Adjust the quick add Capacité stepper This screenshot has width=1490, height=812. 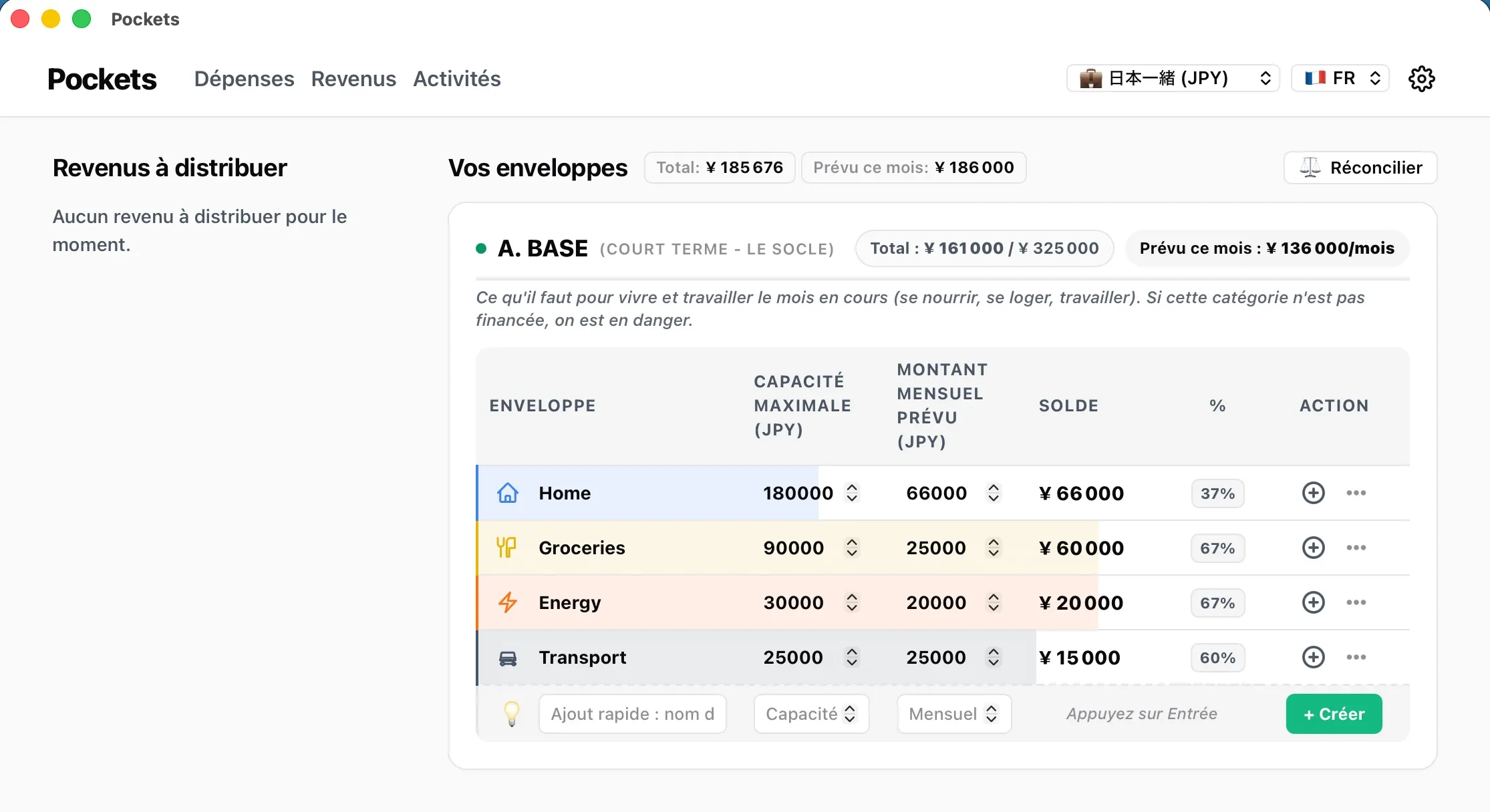click(850, 714)
